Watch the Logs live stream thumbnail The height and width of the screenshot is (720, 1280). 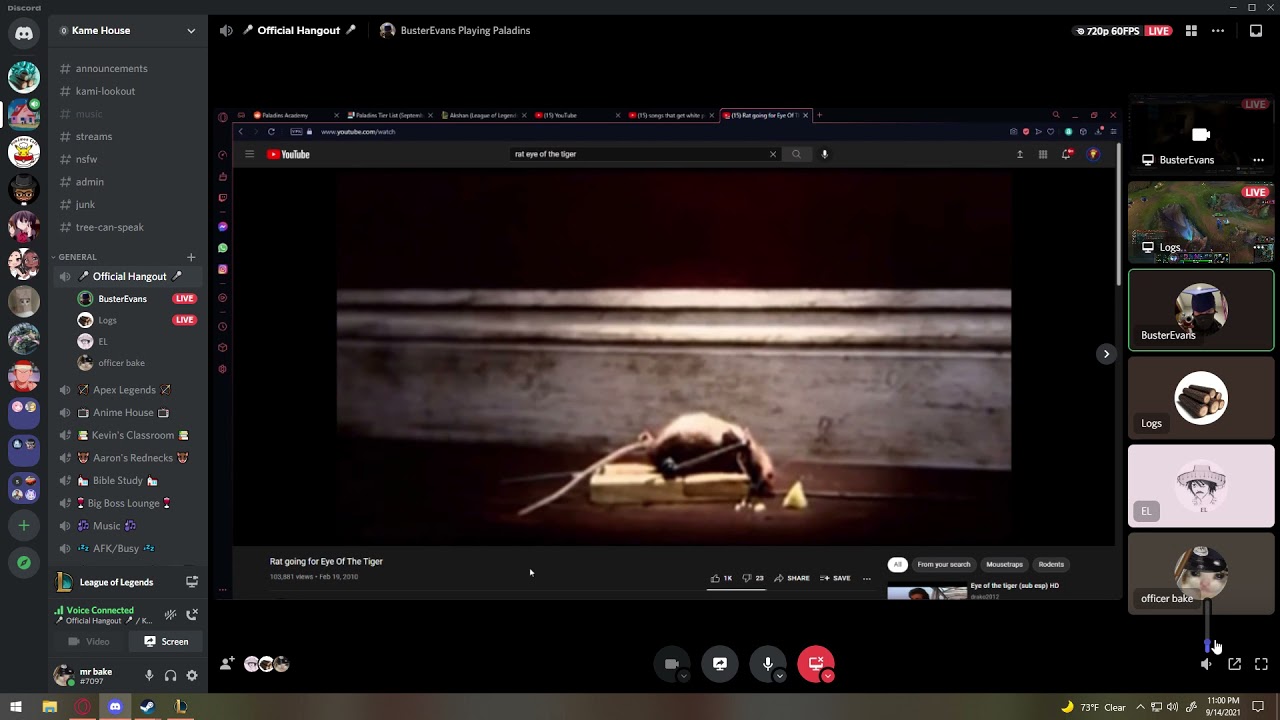click(1201, 221)
